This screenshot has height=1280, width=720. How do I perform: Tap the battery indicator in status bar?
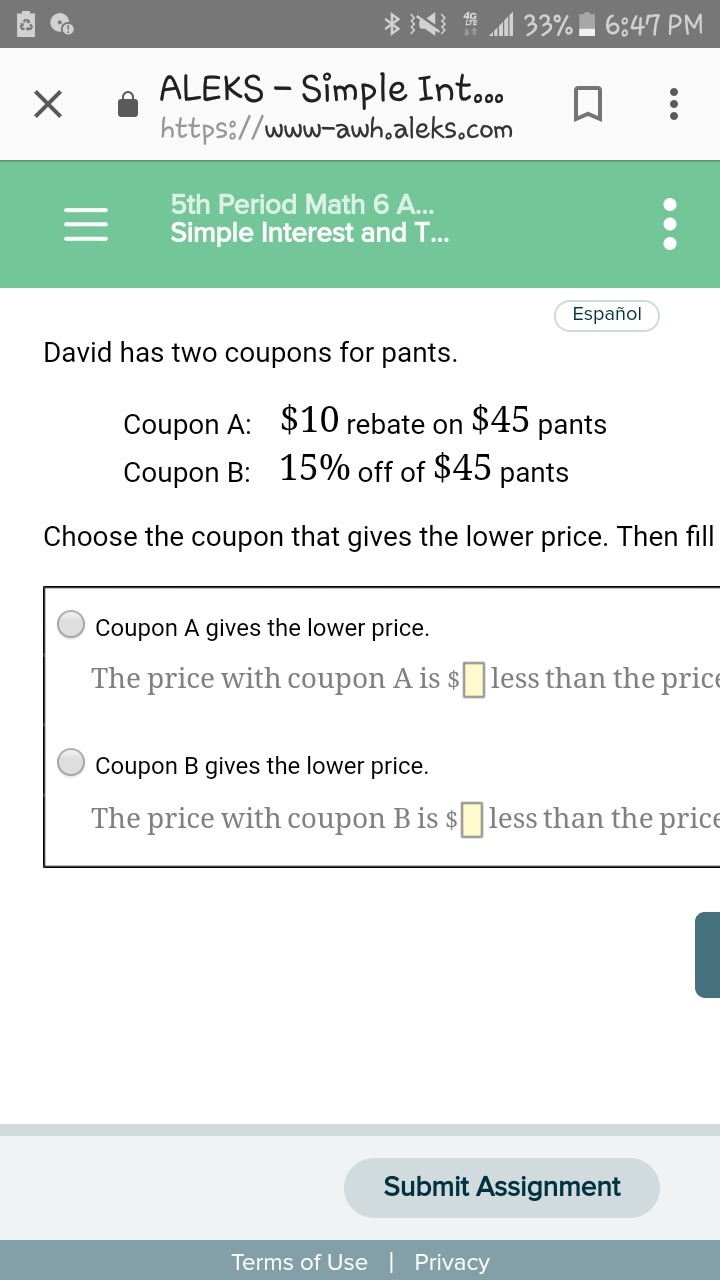tap(589, 24)
